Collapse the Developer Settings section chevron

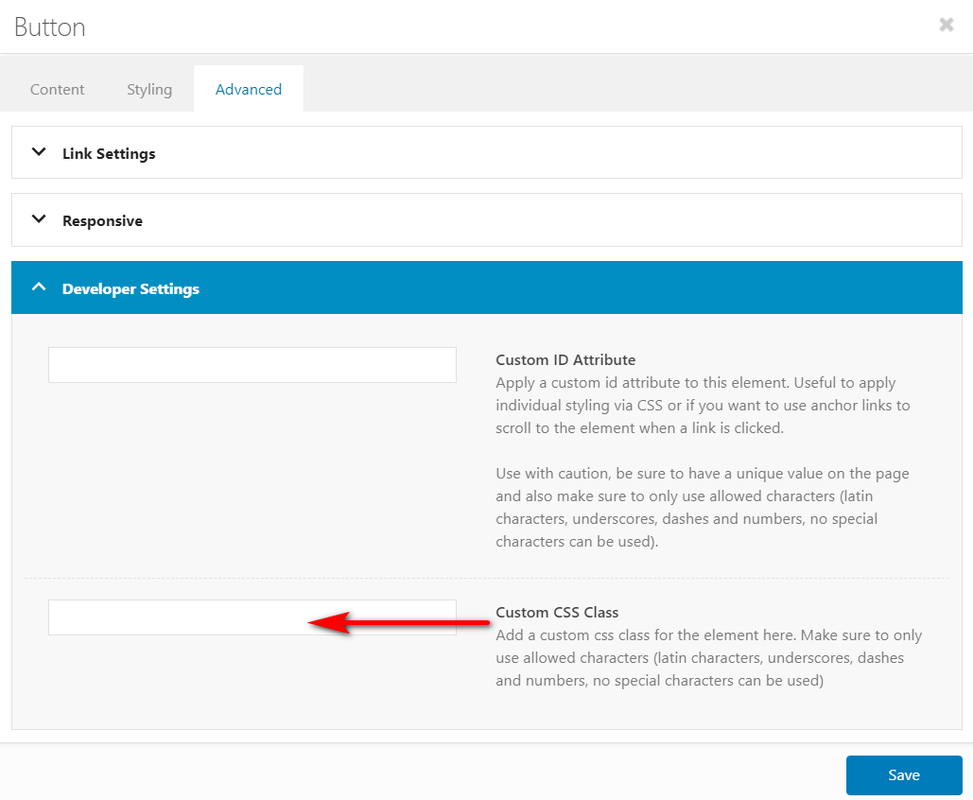coord(38,287)
